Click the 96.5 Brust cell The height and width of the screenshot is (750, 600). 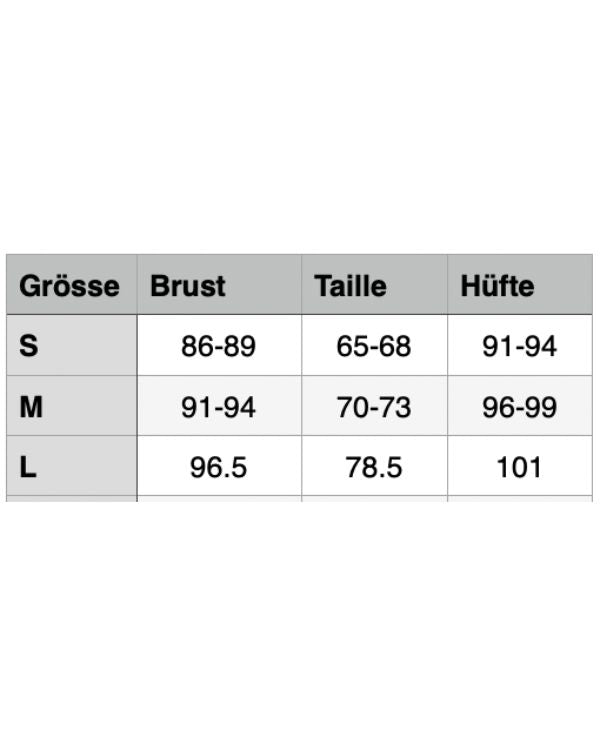click(x=218, y=467)
